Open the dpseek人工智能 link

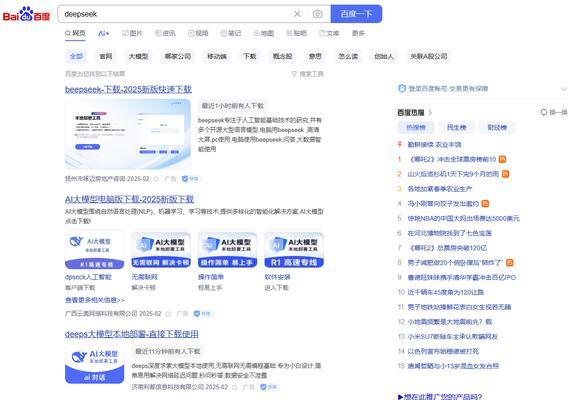tap(88, 277)
